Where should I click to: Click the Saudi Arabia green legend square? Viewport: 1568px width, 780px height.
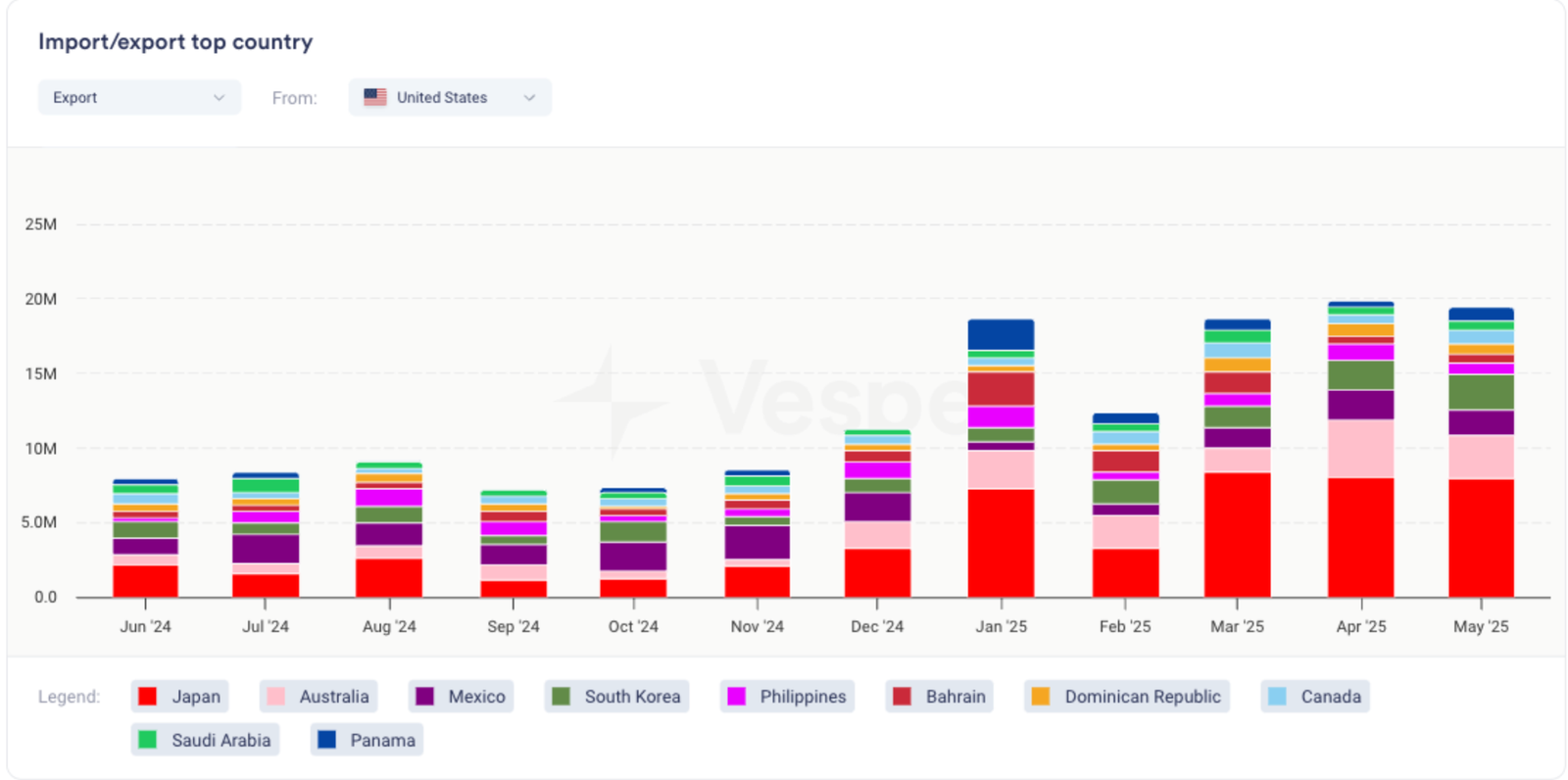(x=148, y=740)
